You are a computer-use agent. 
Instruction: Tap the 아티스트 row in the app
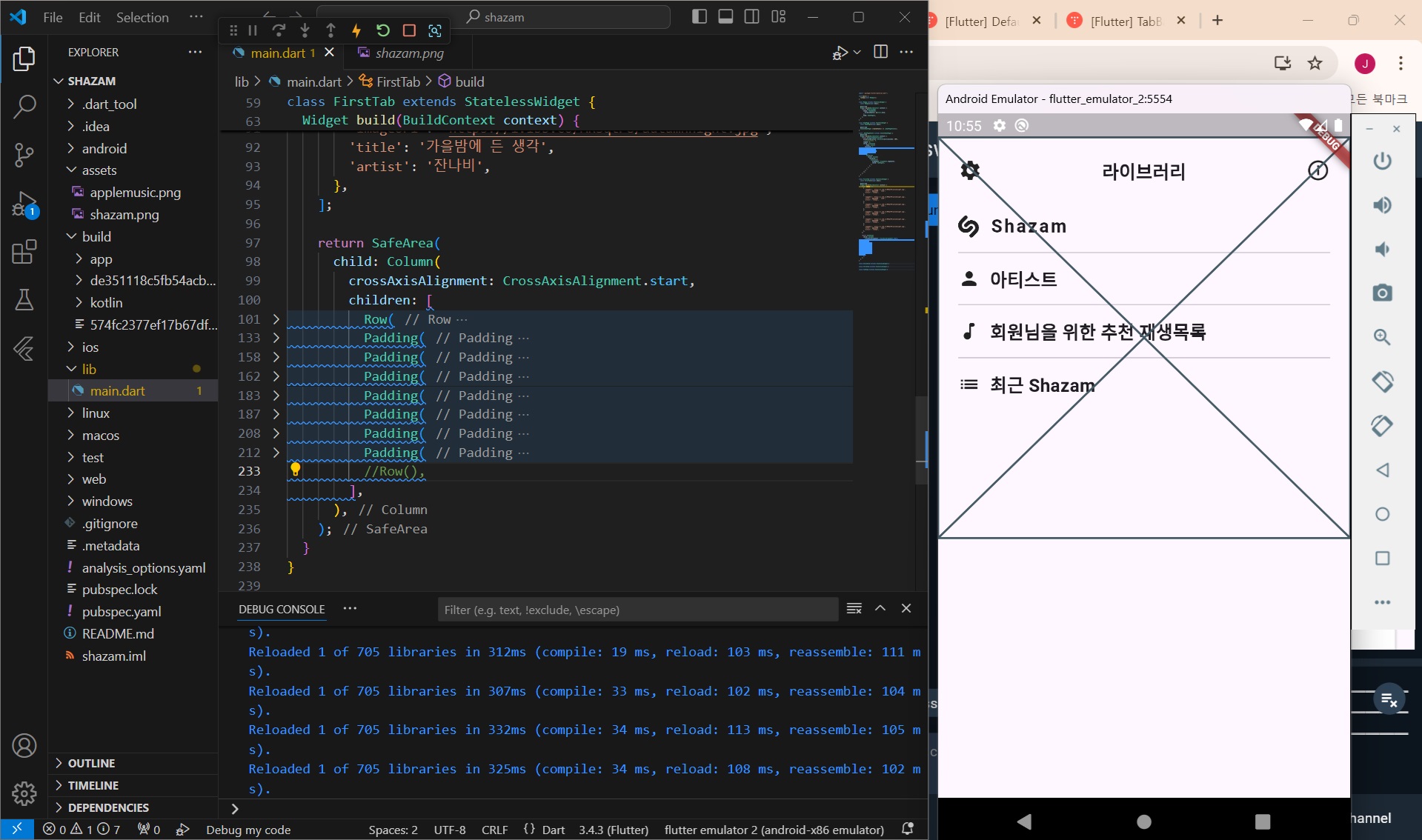pyautogui.click(x=1144, y=279)
